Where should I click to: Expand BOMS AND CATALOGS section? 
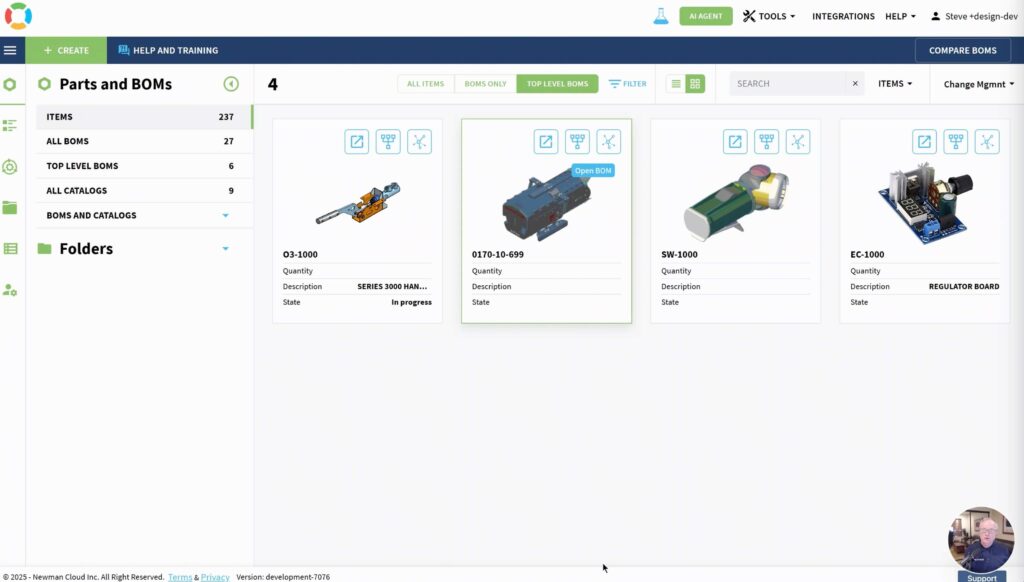225,216
